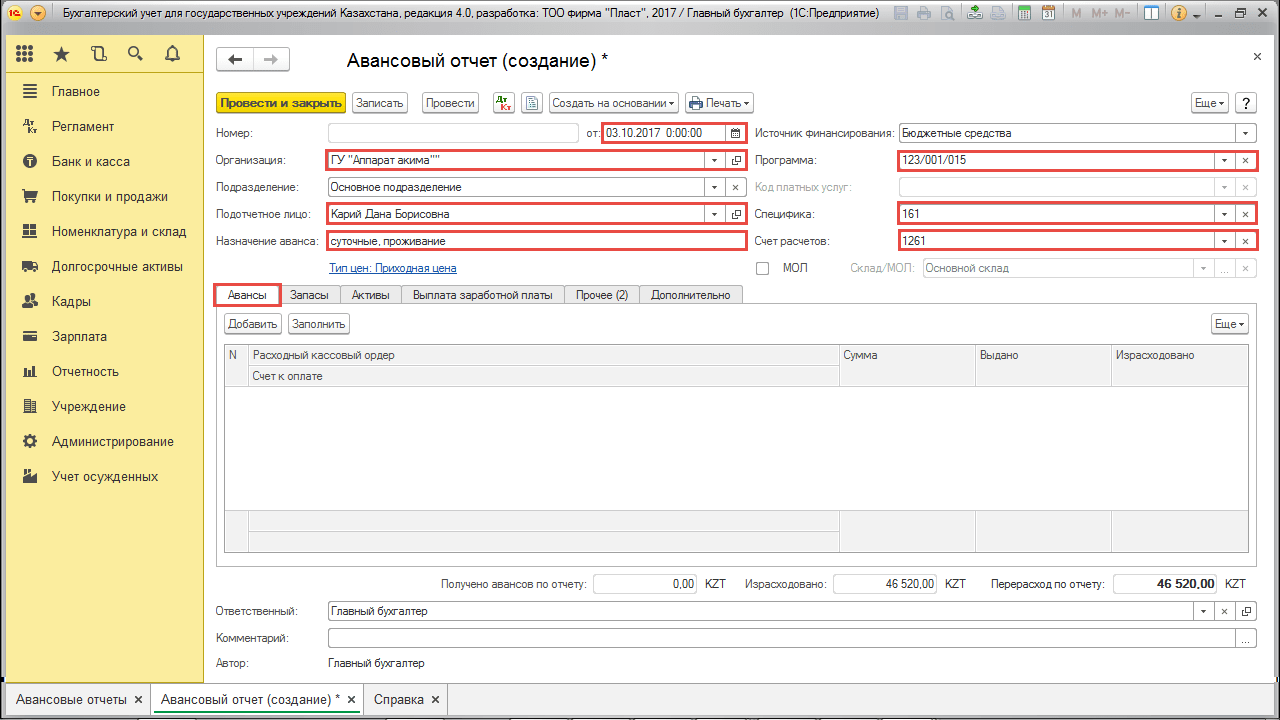Screen dimensions: 1280x720
Task: Switch to the Запасы tab
Action: point(309,295)
